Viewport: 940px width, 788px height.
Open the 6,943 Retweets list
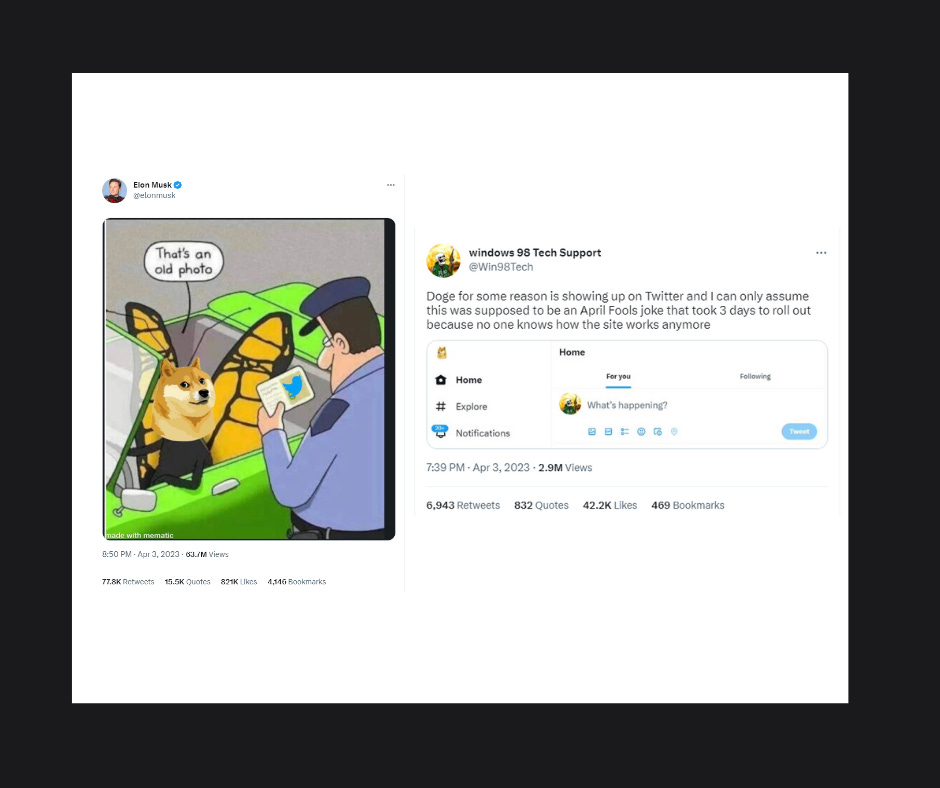[463, 506]
